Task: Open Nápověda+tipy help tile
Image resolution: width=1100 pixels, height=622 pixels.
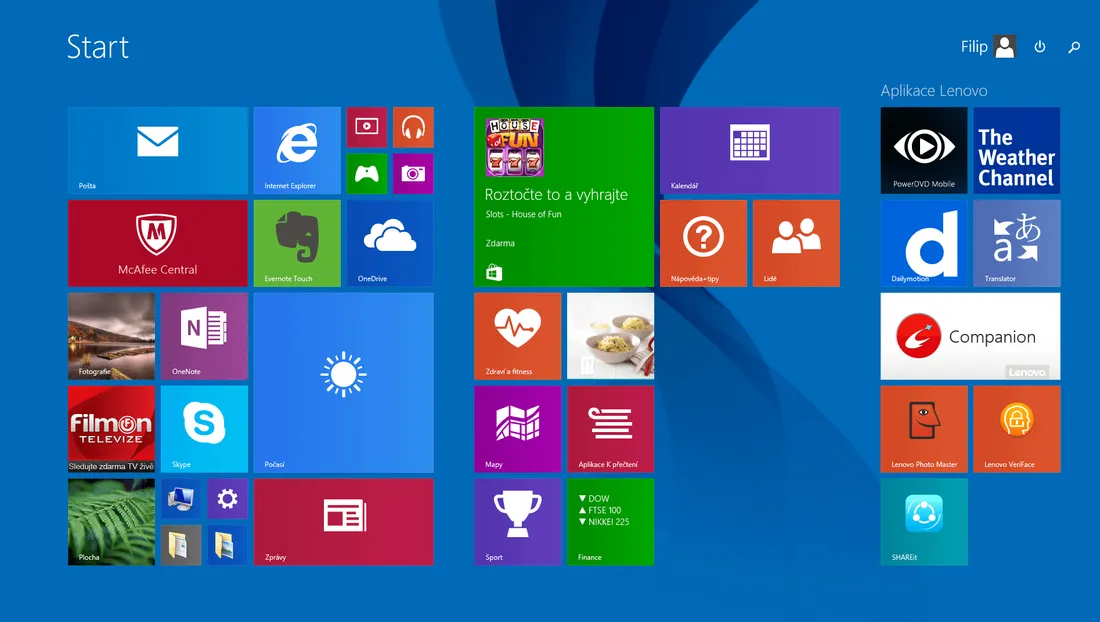Action: pos(704,243)
